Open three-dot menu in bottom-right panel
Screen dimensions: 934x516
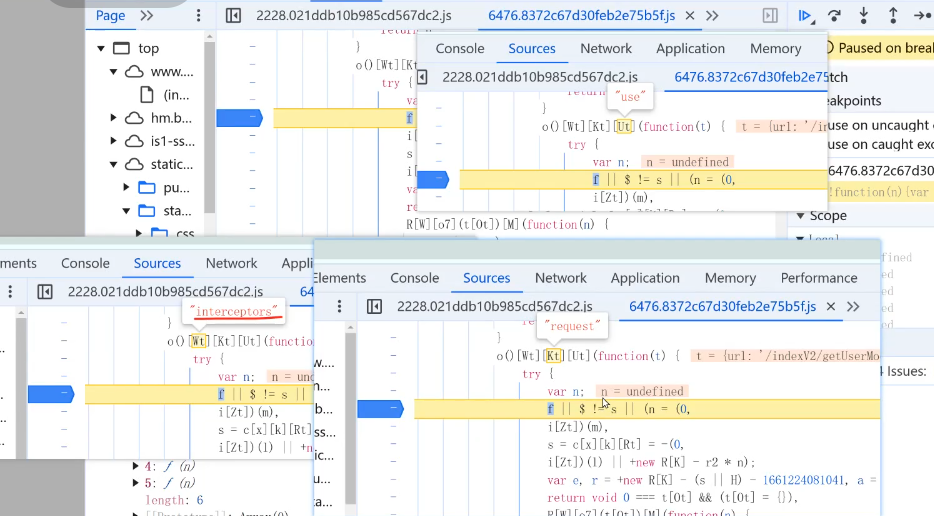(340, 306)
